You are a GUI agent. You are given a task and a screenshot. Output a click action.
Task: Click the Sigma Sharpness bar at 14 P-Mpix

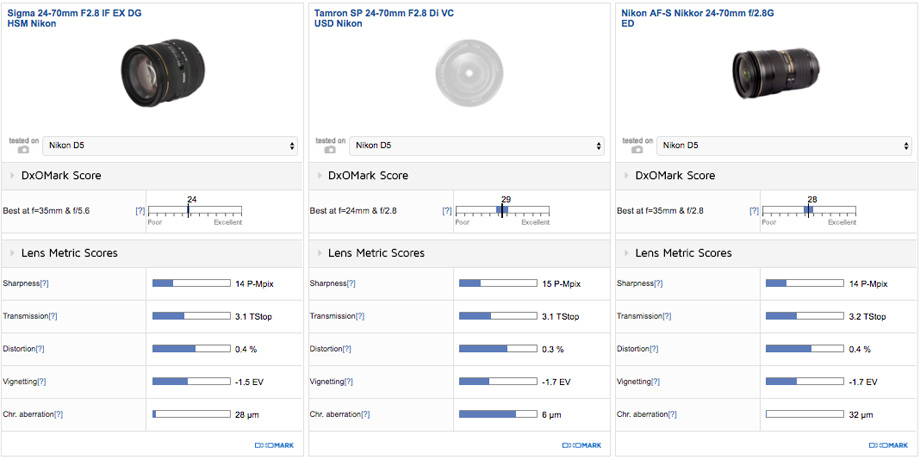191,283
